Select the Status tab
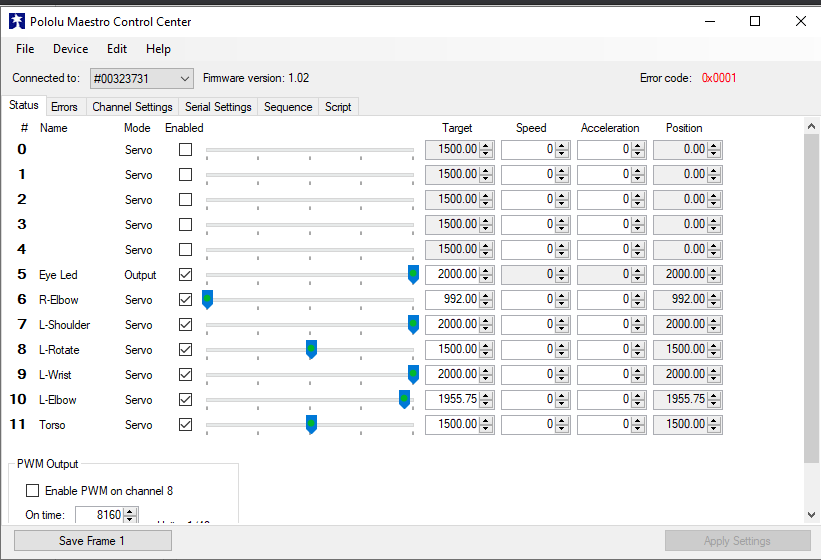This screenshot has height=560, width=821. tap(24, 105)
